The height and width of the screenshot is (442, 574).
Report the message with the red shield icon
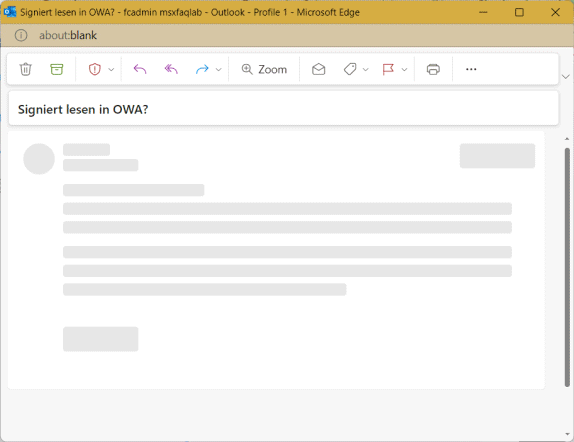[x=95, y=69]
